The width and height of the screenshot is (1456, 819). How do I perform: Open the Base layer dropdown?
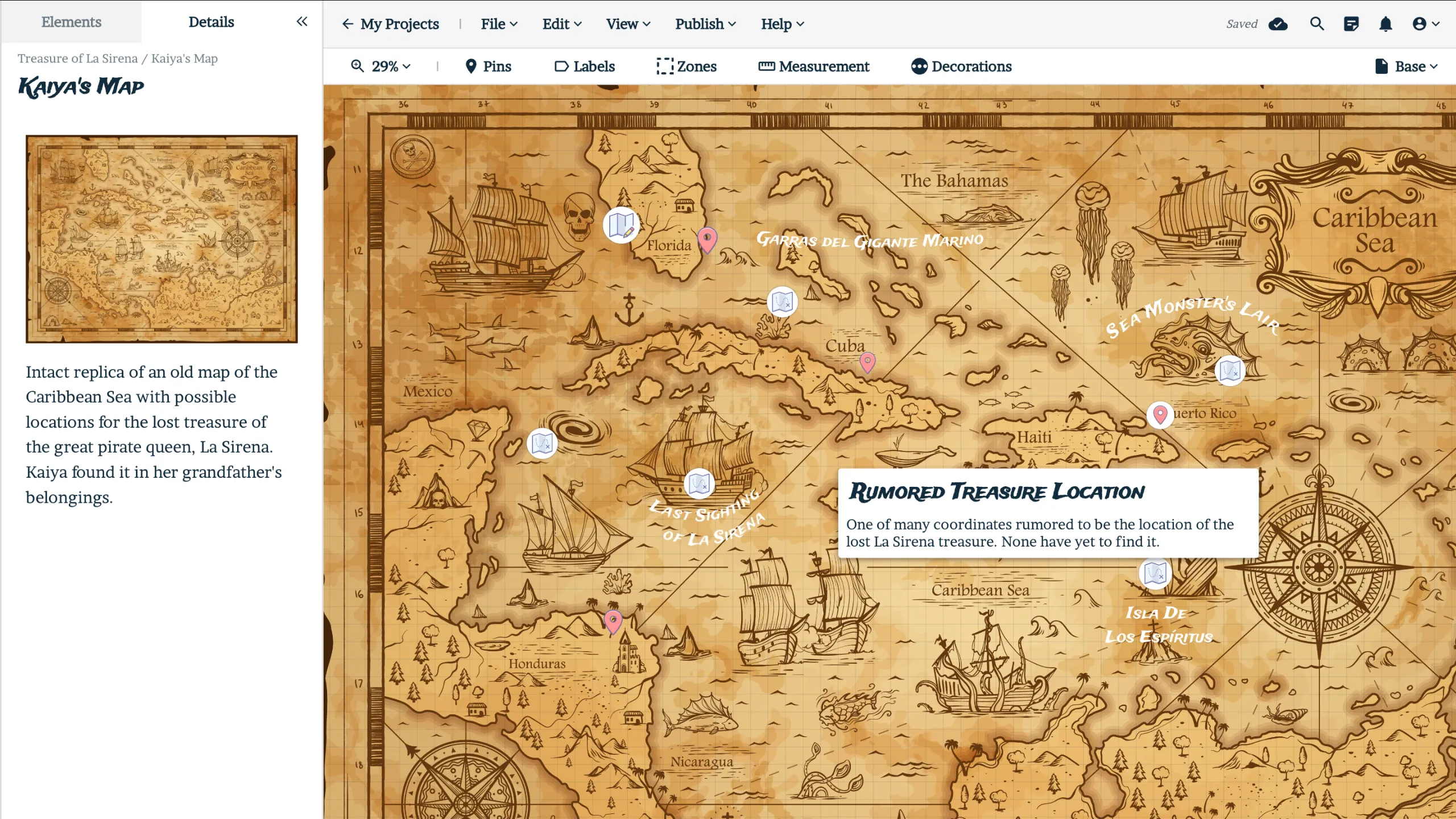pyautogui.click(x=1407, y=67)
